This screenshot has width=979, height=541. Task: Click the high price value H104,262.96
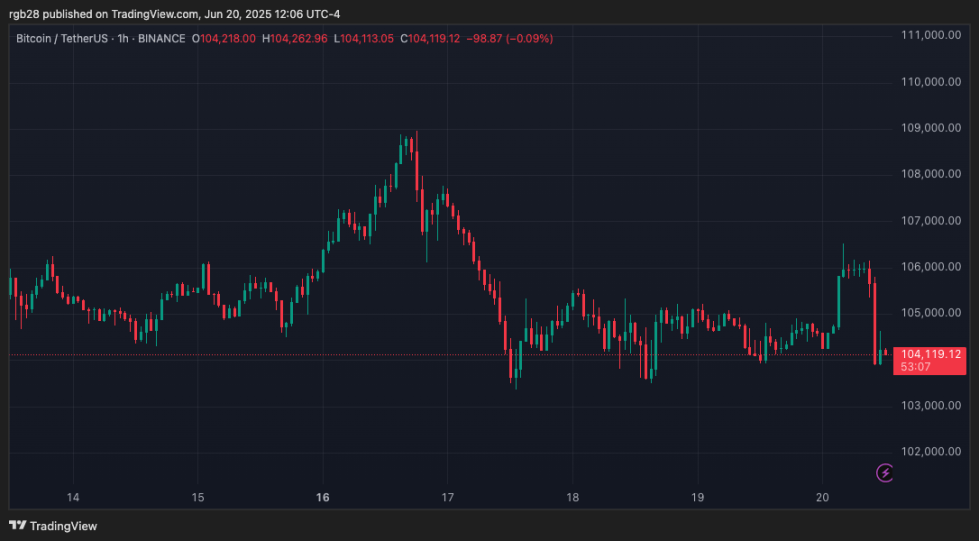pos(295,39)
